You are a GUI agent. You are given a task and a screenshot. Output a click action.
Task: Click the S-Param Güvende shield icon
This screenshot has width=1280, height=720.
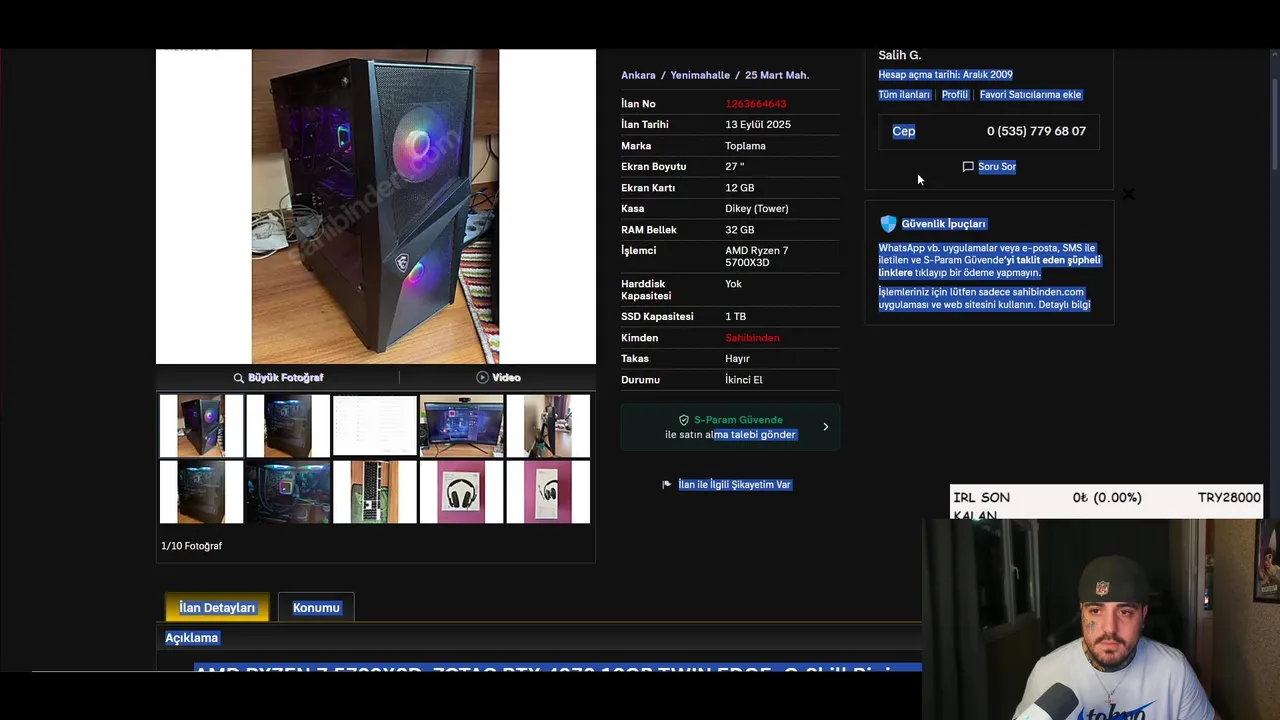[684, 420]
